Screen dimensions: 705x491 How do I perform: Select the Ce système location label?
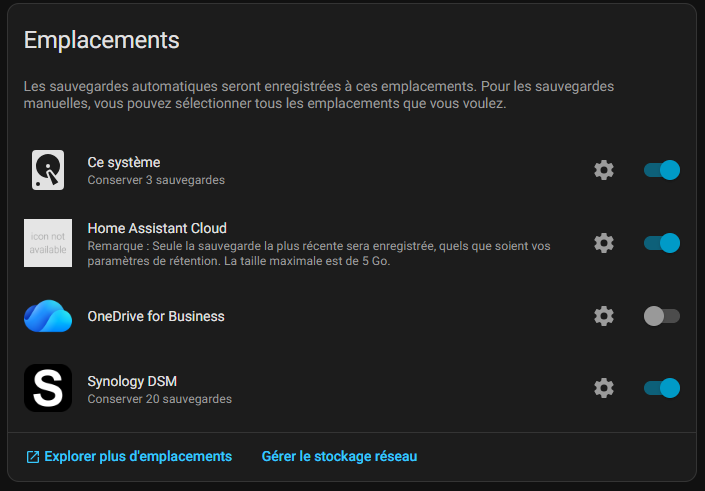(124, 162)
